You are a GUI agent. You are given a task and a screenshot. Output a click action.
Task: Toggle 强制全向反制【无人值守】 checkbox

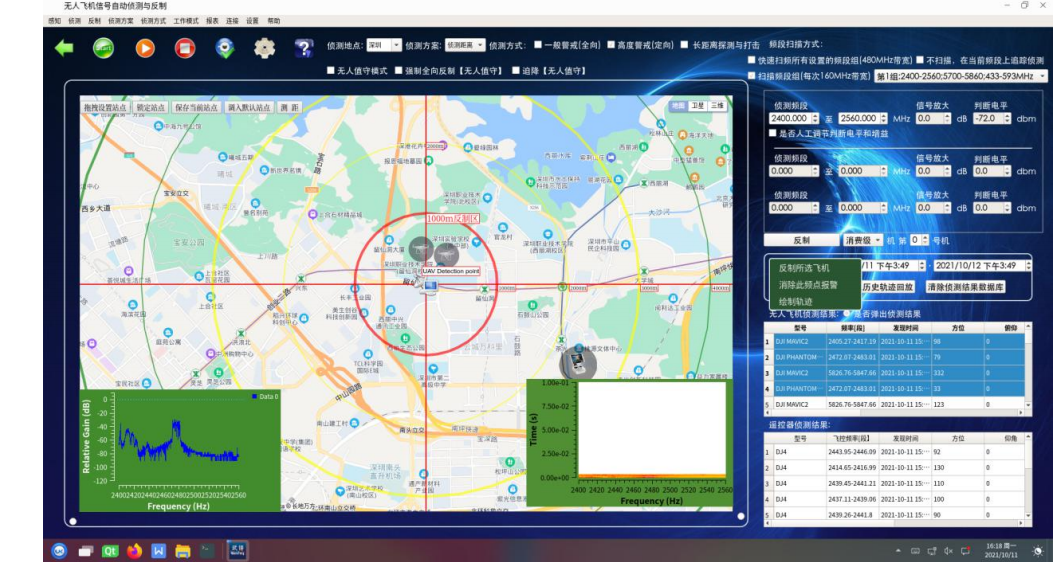[x=399, y=70]
